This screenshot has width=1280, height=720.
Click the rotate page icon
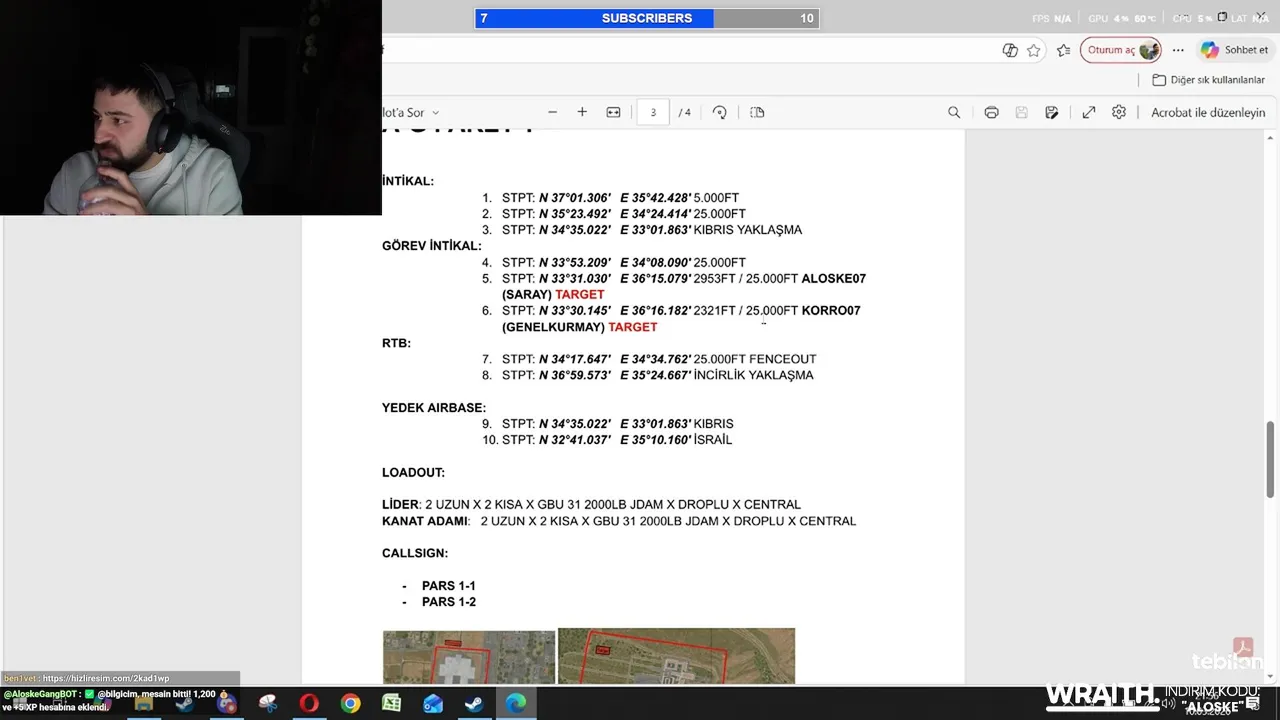click(720, 112)
